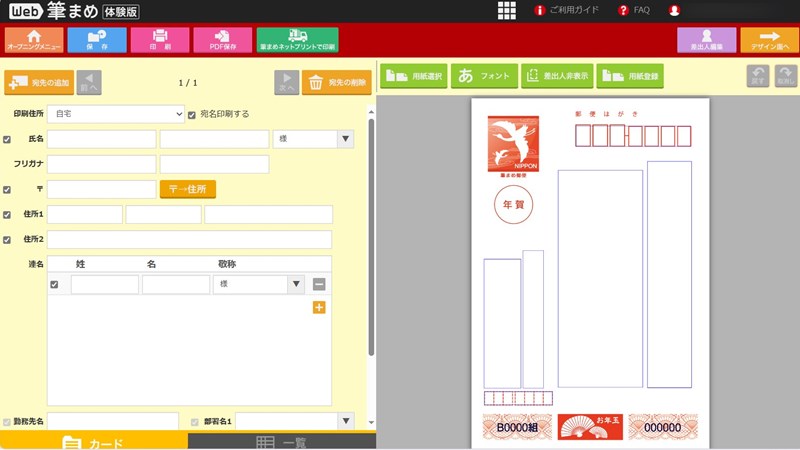
Task: Go to next recipient 次へ
Action: coord(287,82)
